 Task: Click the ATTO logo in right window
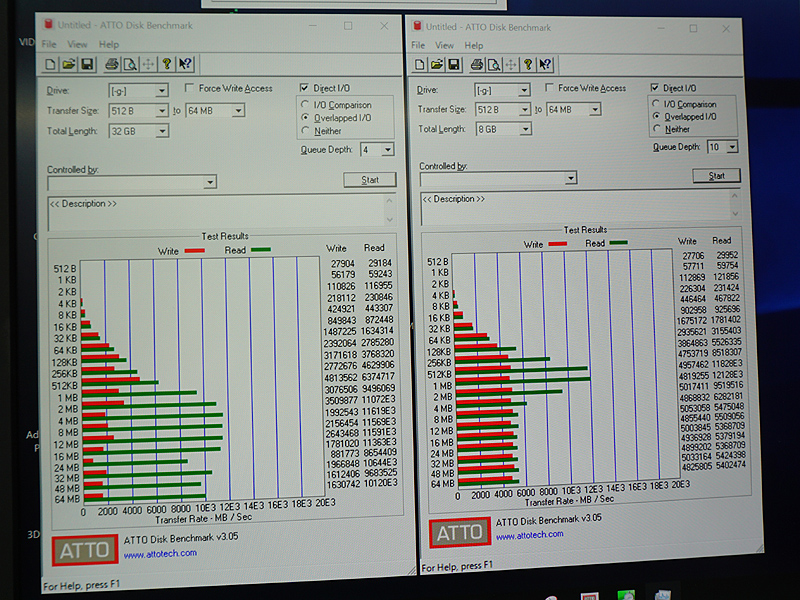(460, 533)
